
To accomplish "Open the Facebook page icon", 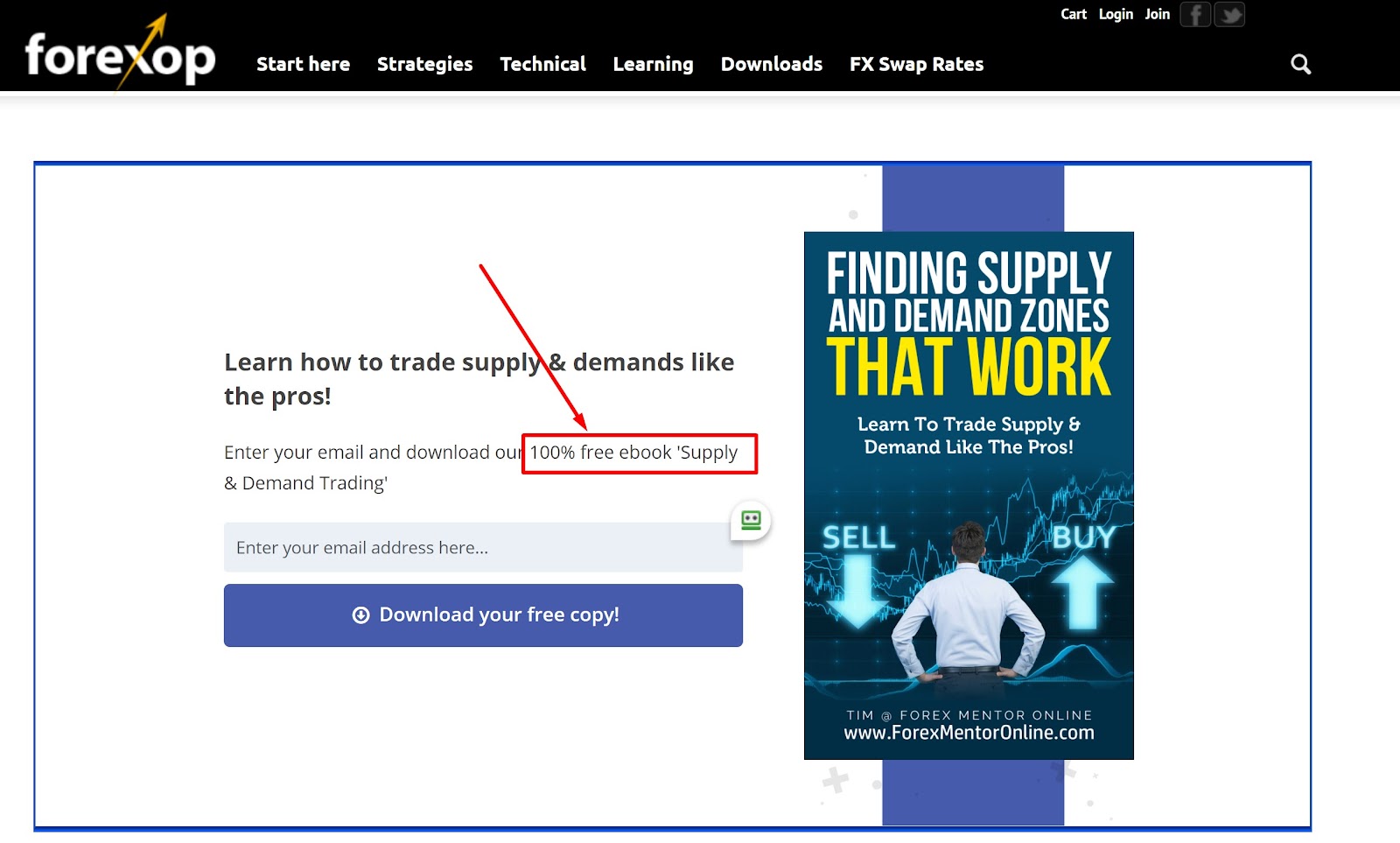I will (1195, 15).
